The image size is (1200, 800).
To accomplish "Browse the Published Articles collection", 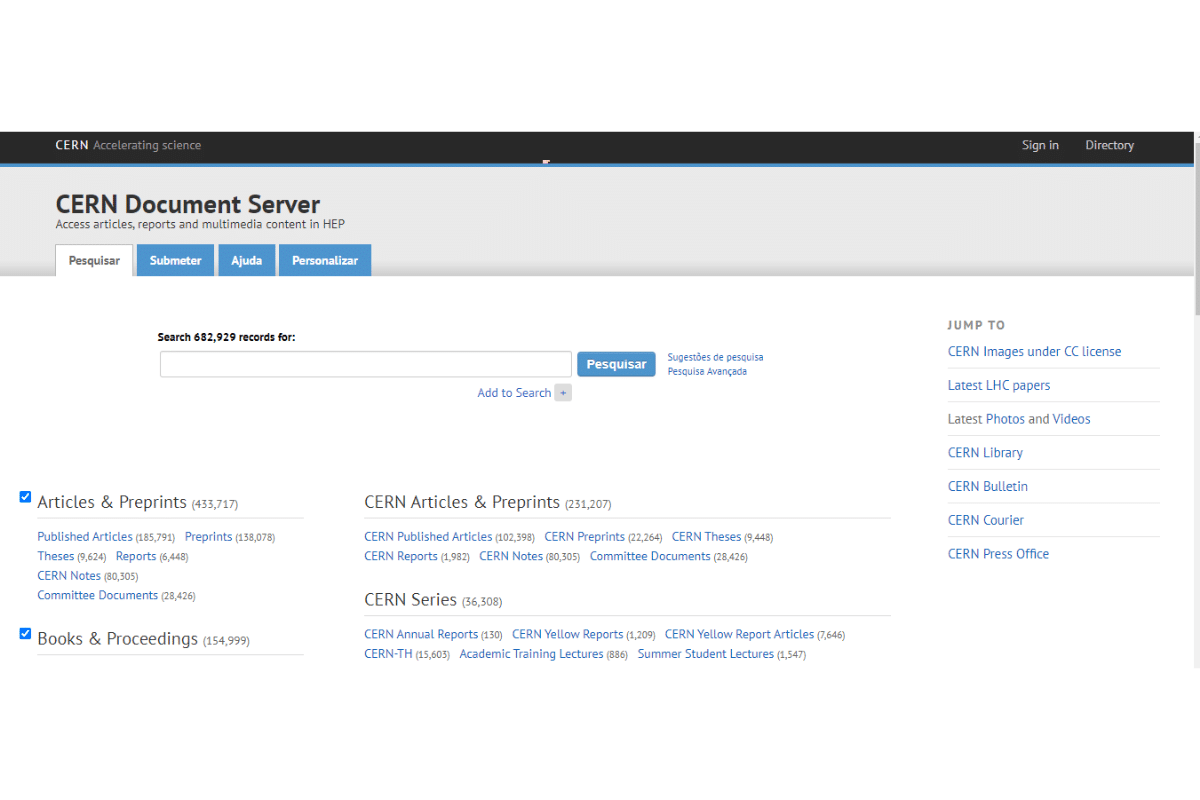I will click(x=85, y=537).
